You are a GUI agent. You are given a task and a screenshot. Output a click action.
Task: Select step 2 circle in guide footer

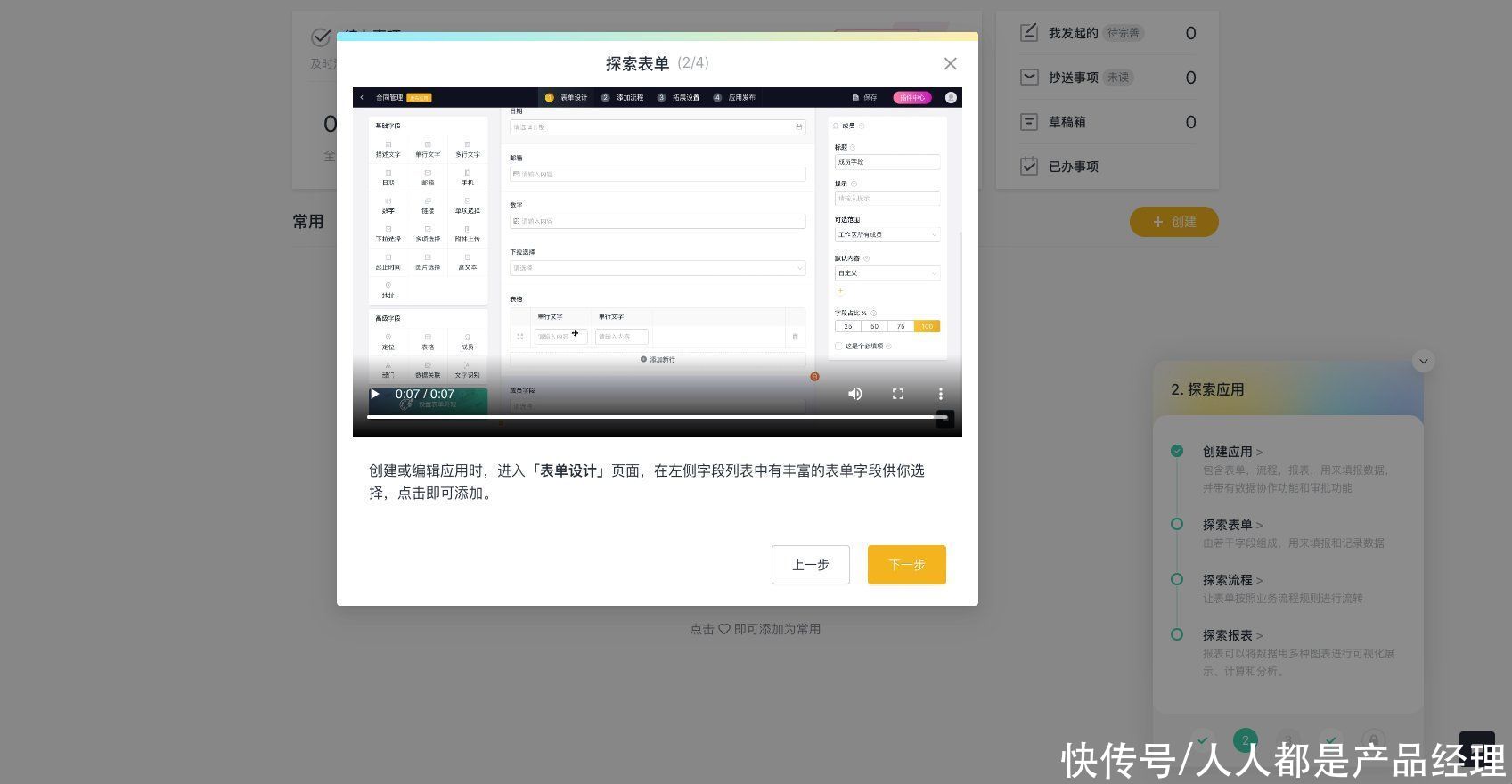coord(1246,740)
